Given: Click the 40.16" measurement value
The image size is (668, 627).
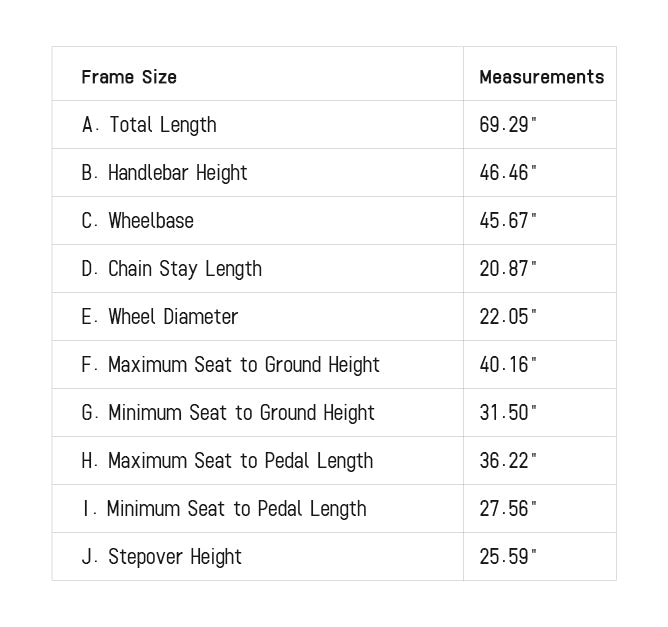Looking at the screenshot, I should [508, 365].
